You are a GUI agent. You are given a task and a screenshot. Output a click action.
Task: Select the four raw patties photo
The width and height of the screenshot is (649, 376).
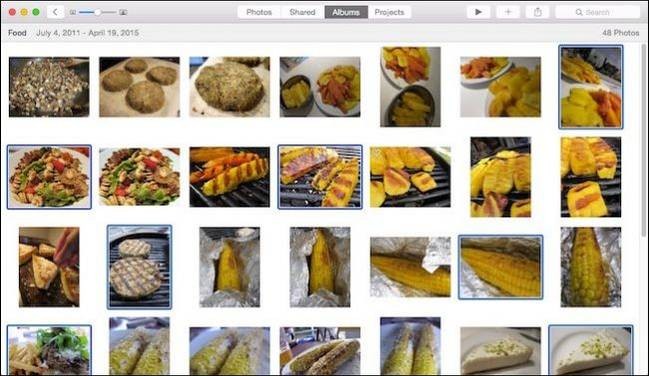pos(139,87)
